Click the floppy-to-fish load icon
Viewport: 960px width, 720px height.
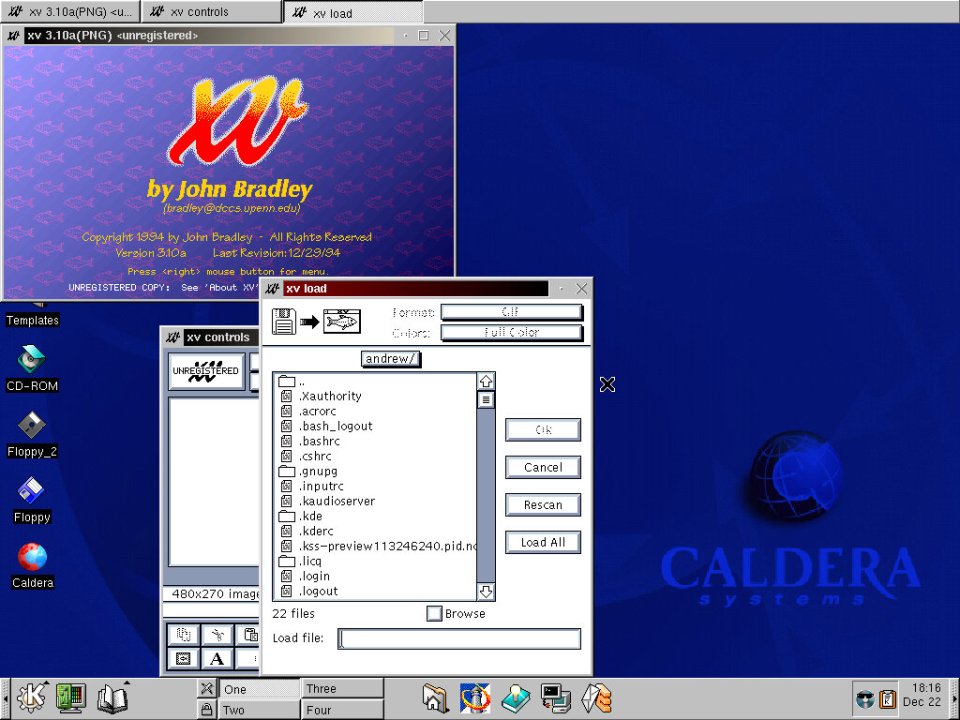316,319
